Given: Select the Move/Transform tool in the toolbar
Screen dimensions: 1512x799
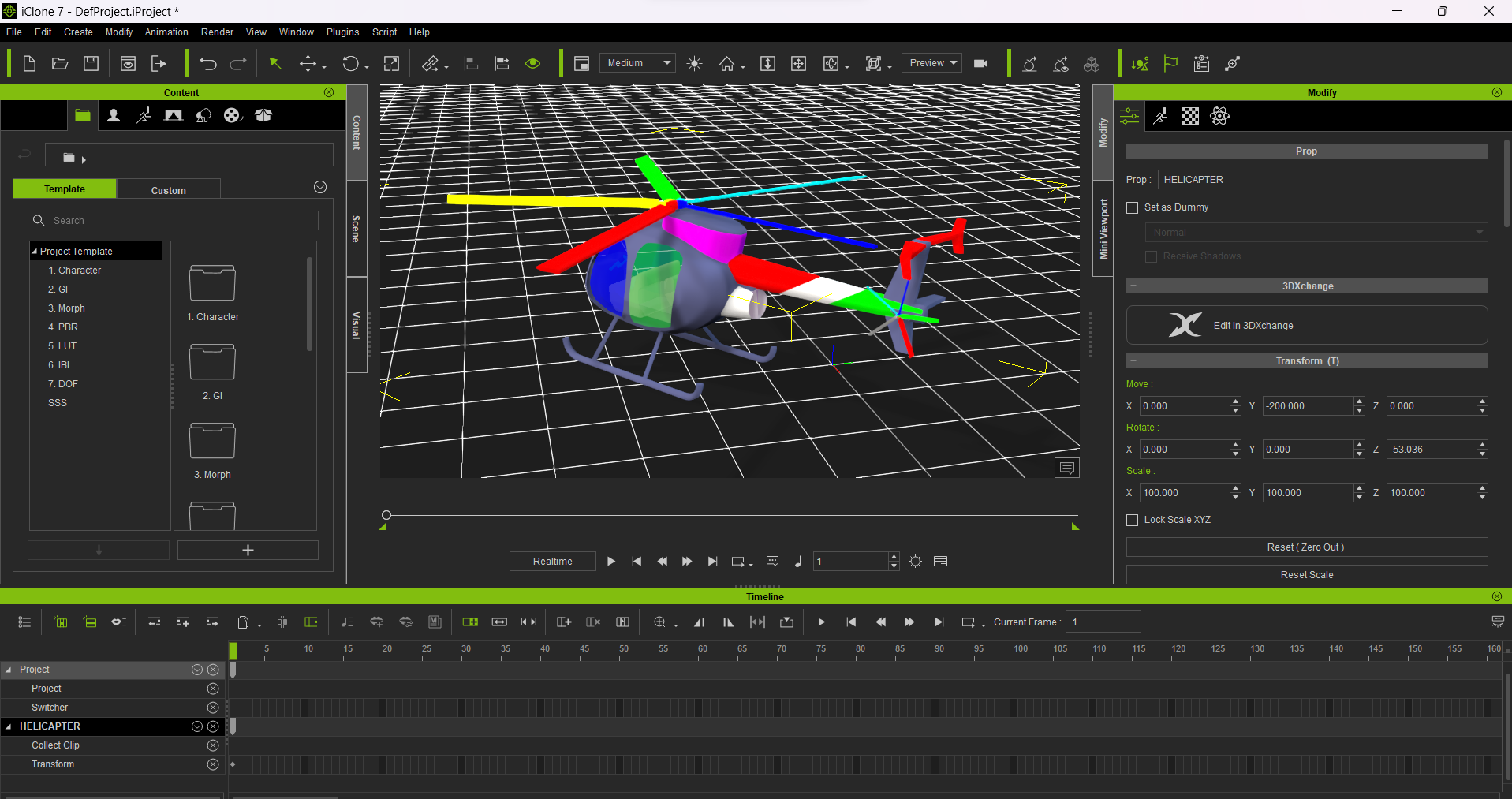Looking at the screenshot, I should (309, 63).
